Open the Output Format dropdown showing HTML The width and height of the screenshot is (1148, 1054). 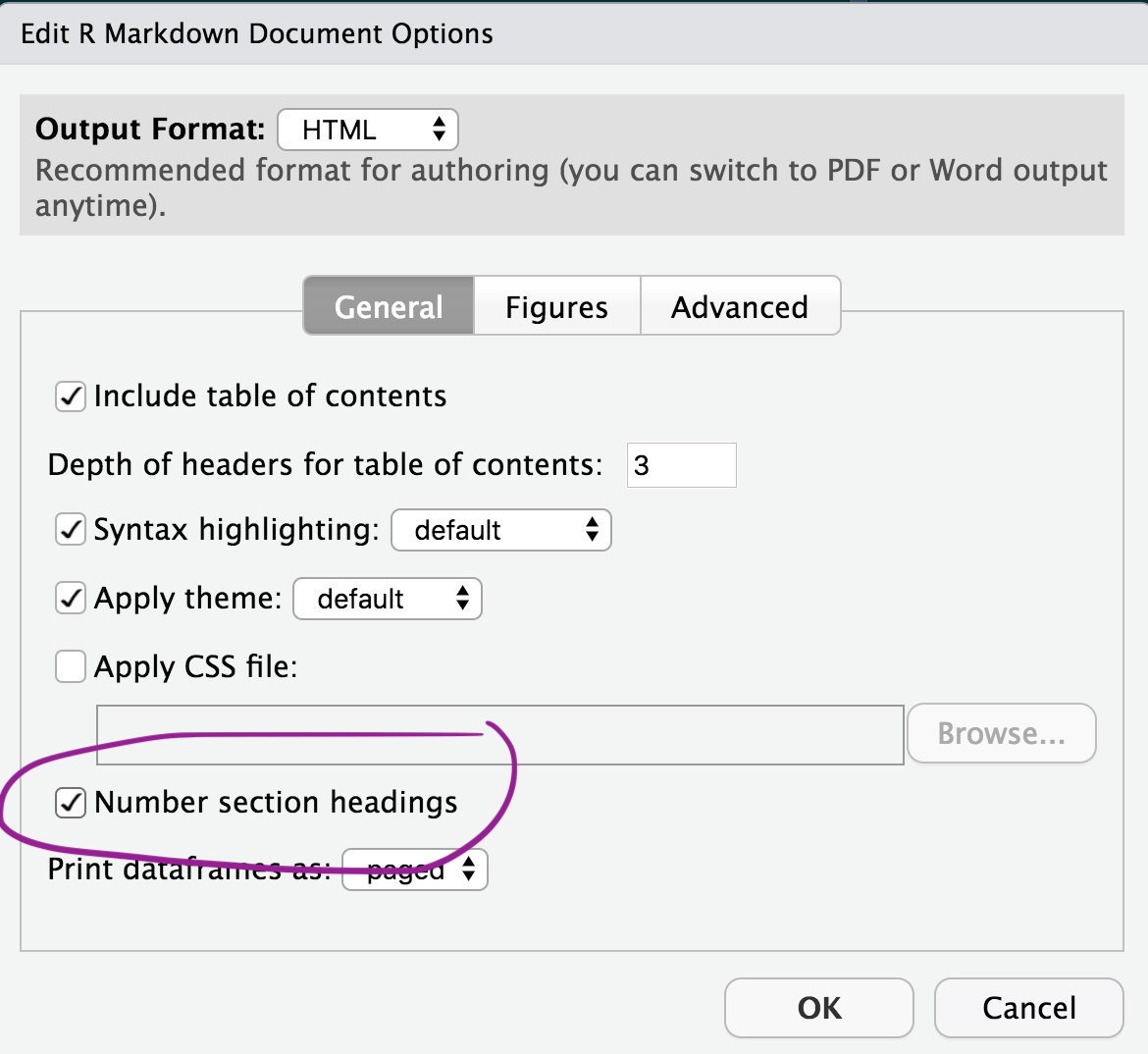point(368,129)
